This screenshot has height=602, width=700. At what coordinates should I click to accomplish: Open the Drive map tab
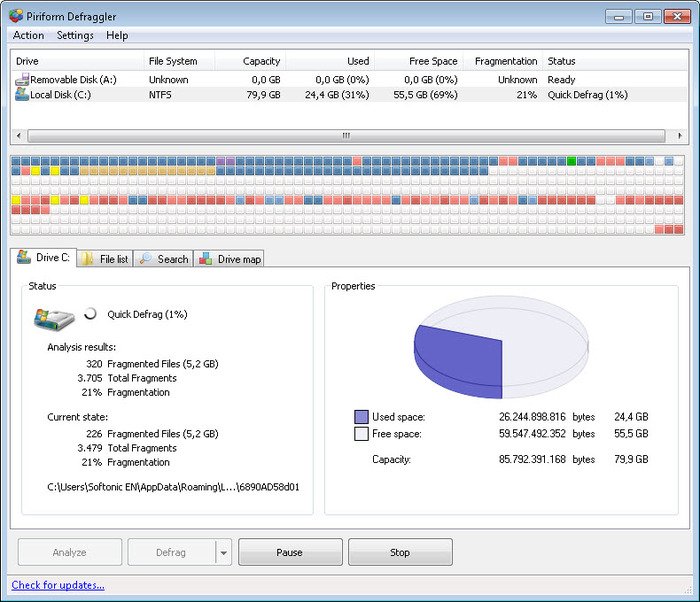coord(229,259)
